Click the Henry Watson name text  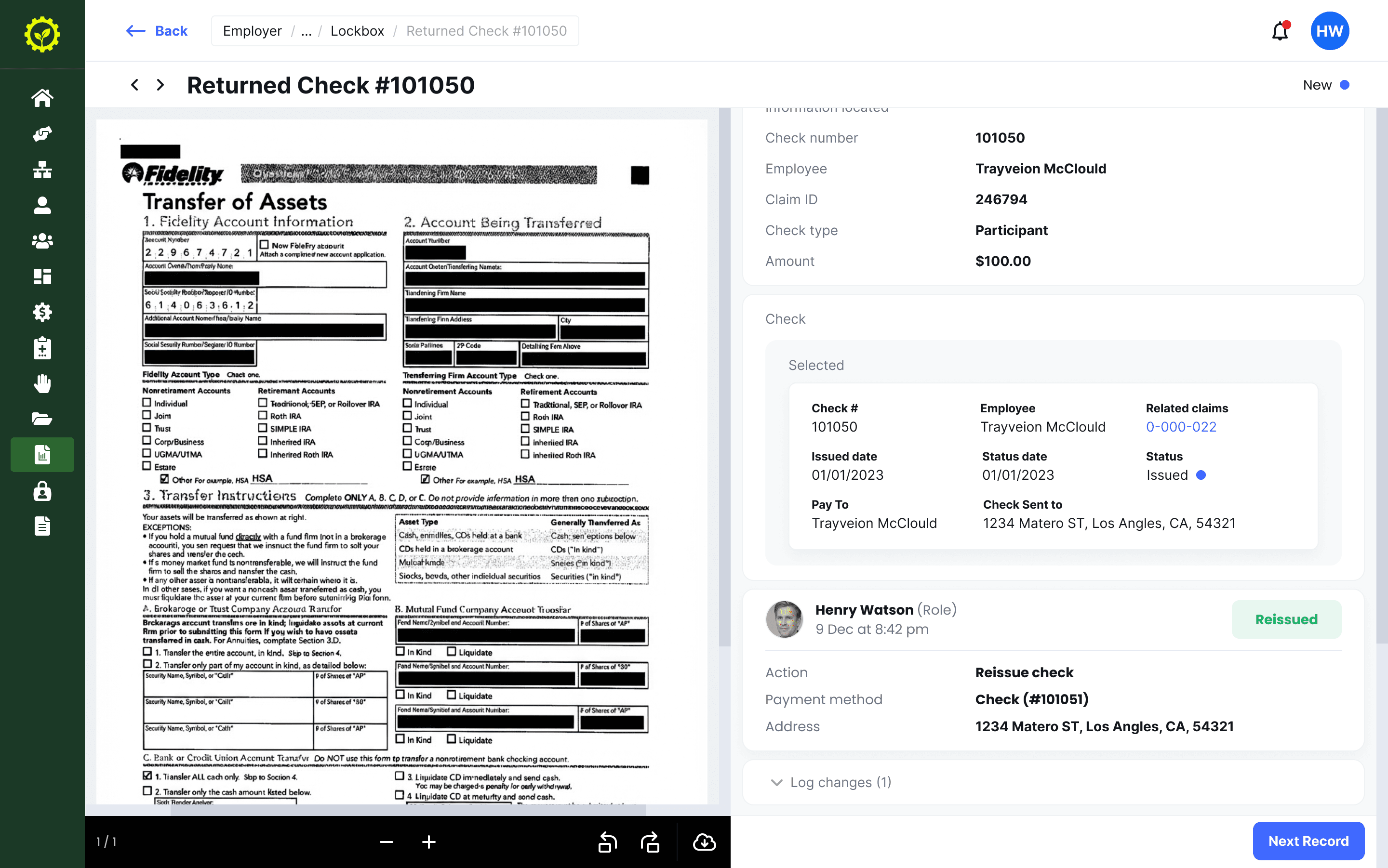(864, 610)
